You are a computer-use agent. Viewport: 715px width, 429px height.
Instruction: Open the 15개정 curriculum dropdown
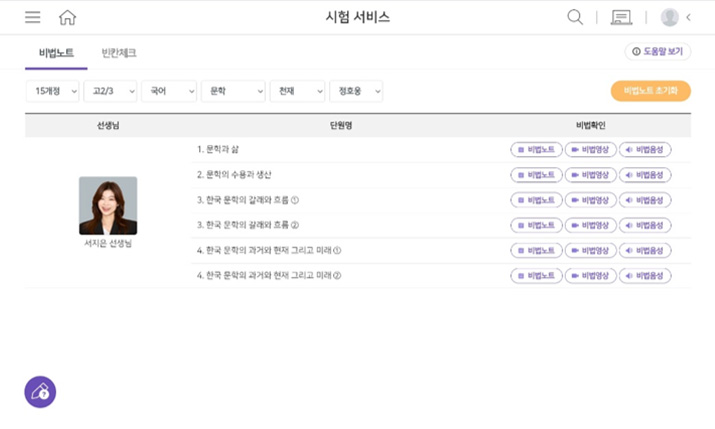(x=52, y=91)
